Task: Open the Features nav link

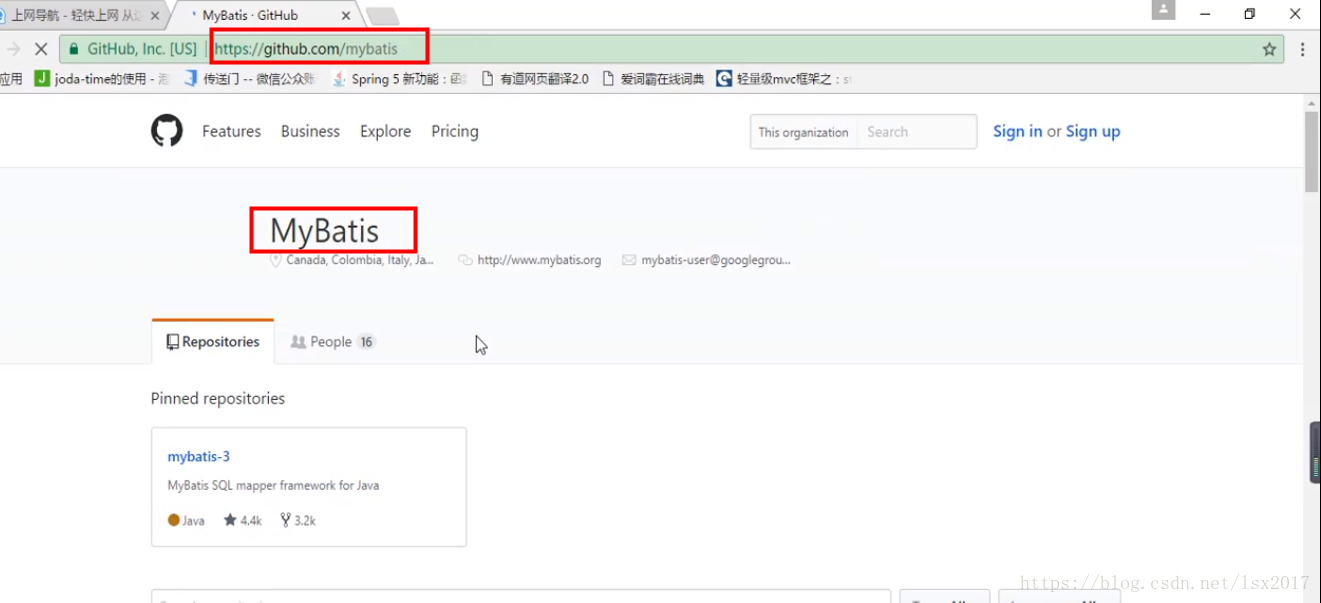Action: [x=231, y=131]
